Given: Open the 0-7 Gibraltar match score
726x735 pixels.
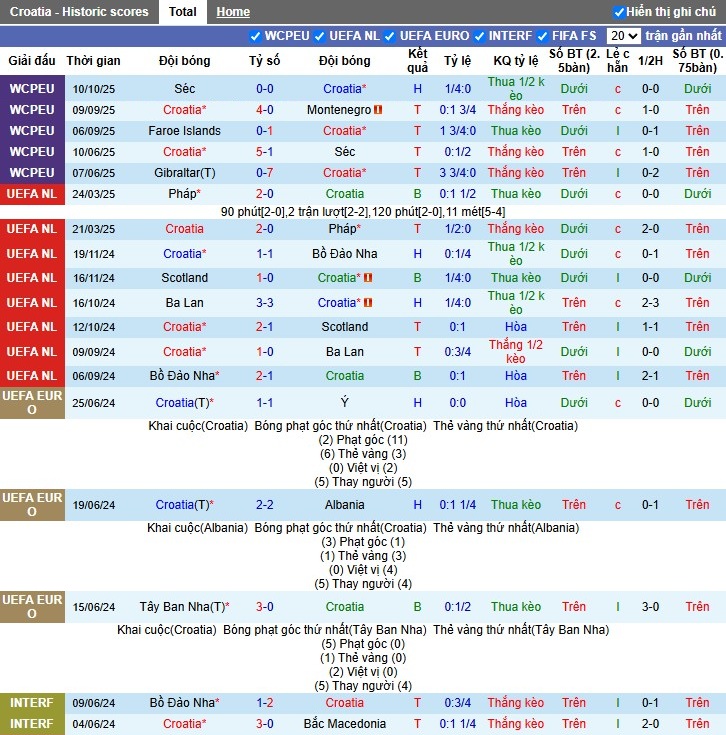Looking at the screenshot, I should (265, 173).
